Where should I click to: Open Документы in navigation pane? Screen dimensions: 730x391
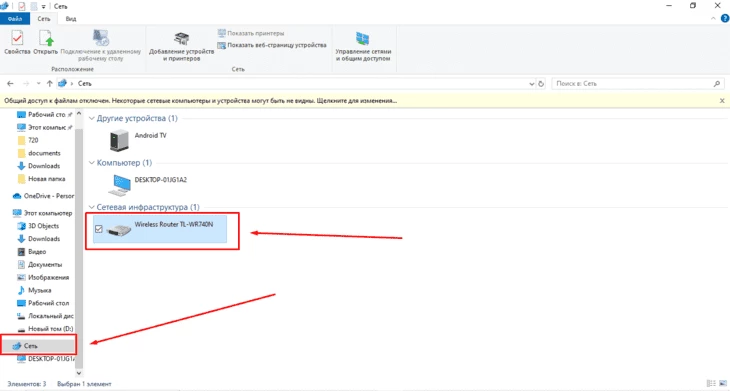pos(40,265)
